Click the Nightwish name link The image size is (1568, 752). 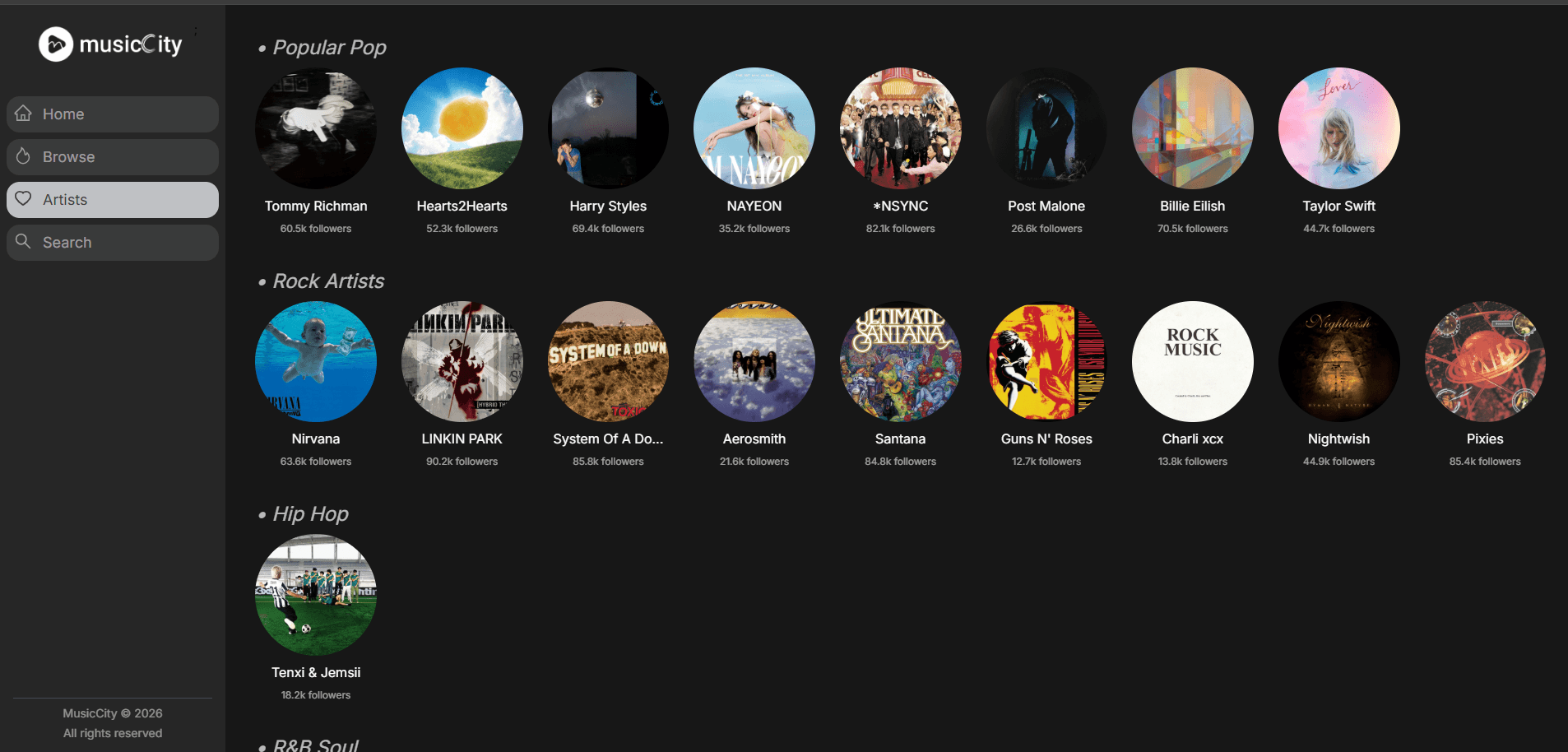1339,439
